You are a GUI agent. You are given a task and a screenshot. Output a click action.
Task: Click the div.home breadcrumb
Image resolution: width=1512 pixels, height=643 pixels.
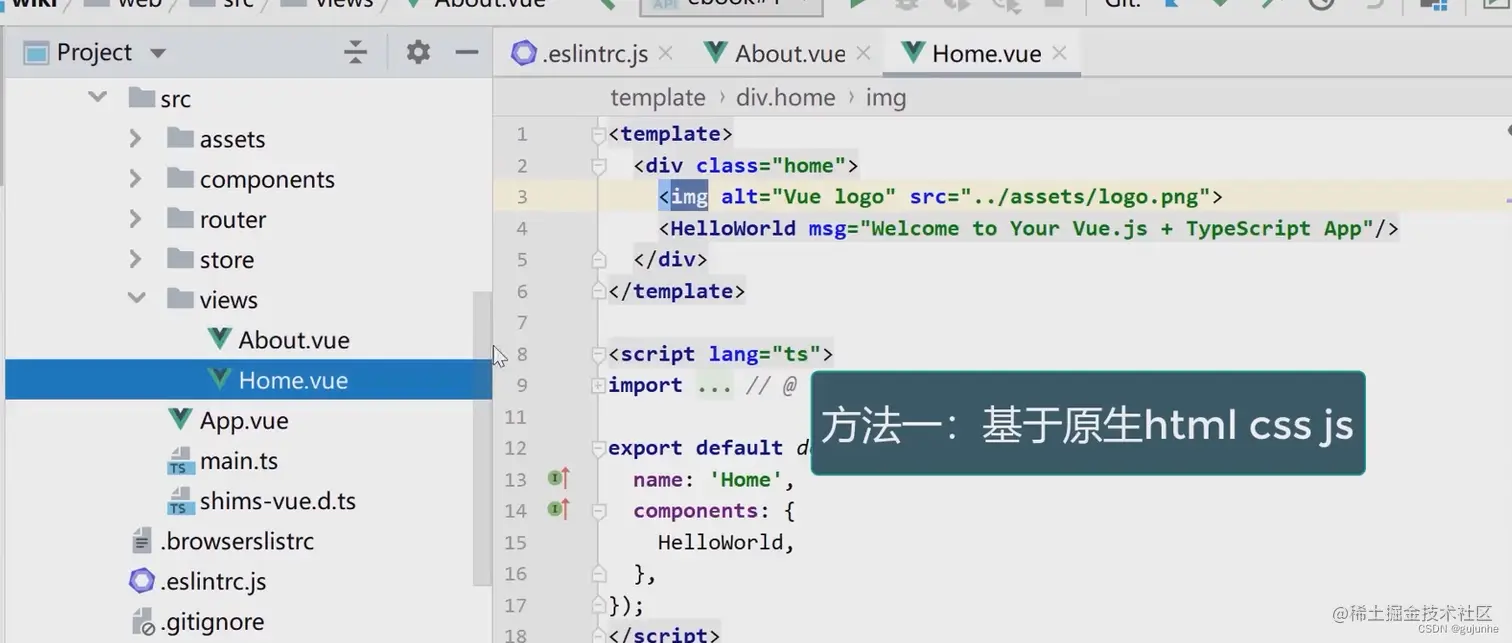tap(785, 97)
